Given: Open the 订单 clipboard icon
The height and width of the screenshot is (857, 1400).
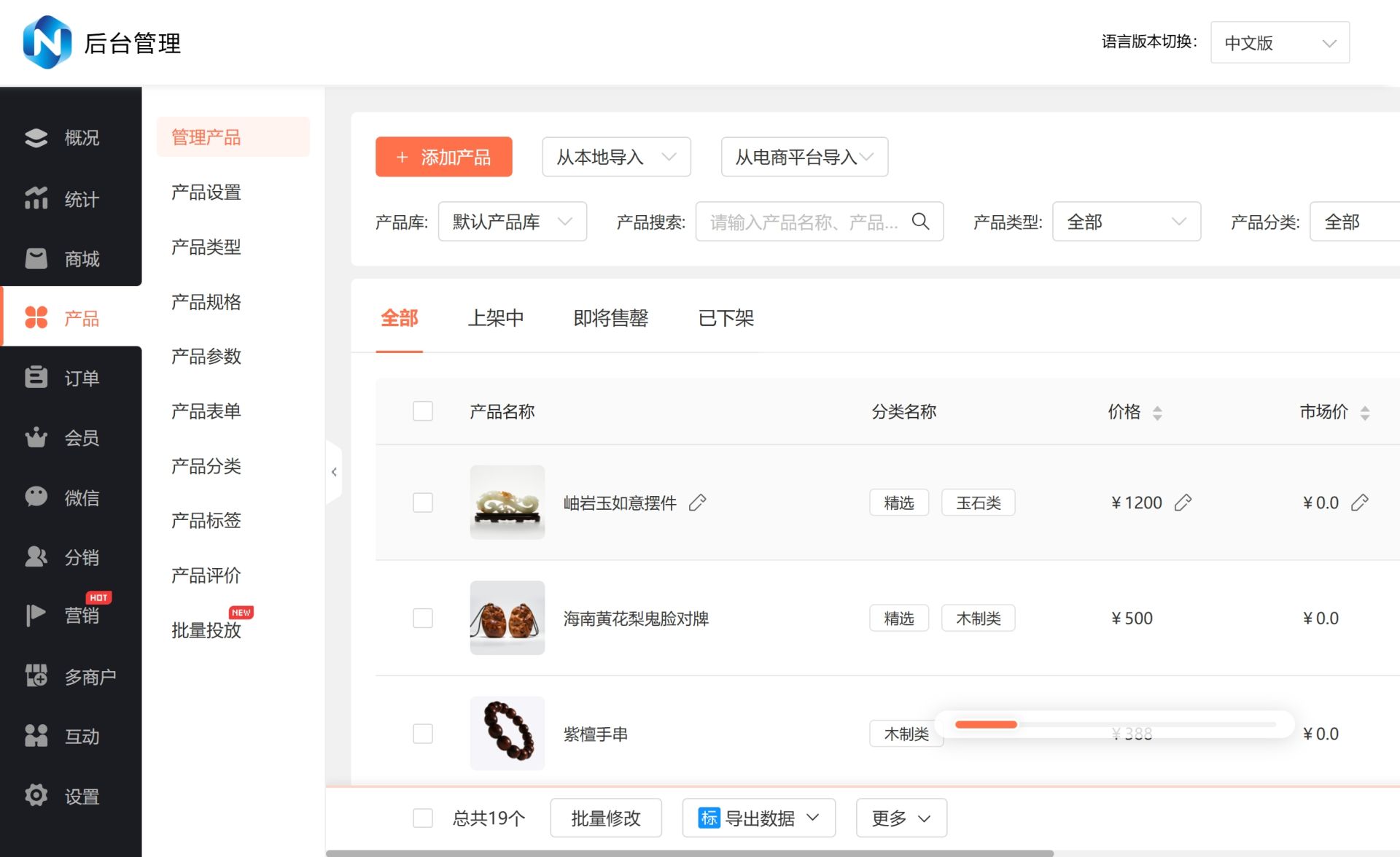Looking at the screenshot, I should [x=36, y=377].
